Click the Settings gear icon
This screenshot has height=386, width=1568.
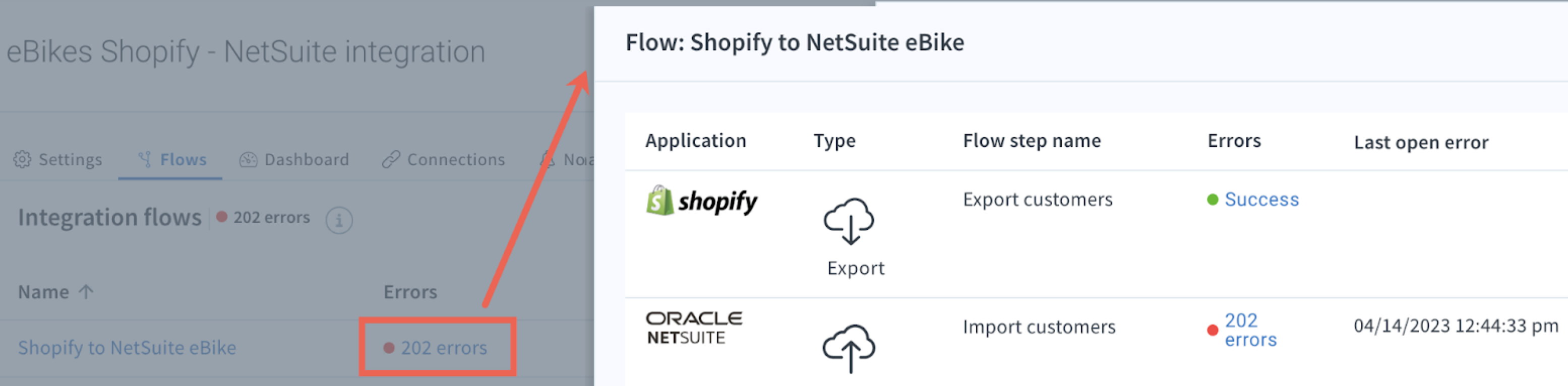[22, 160]
